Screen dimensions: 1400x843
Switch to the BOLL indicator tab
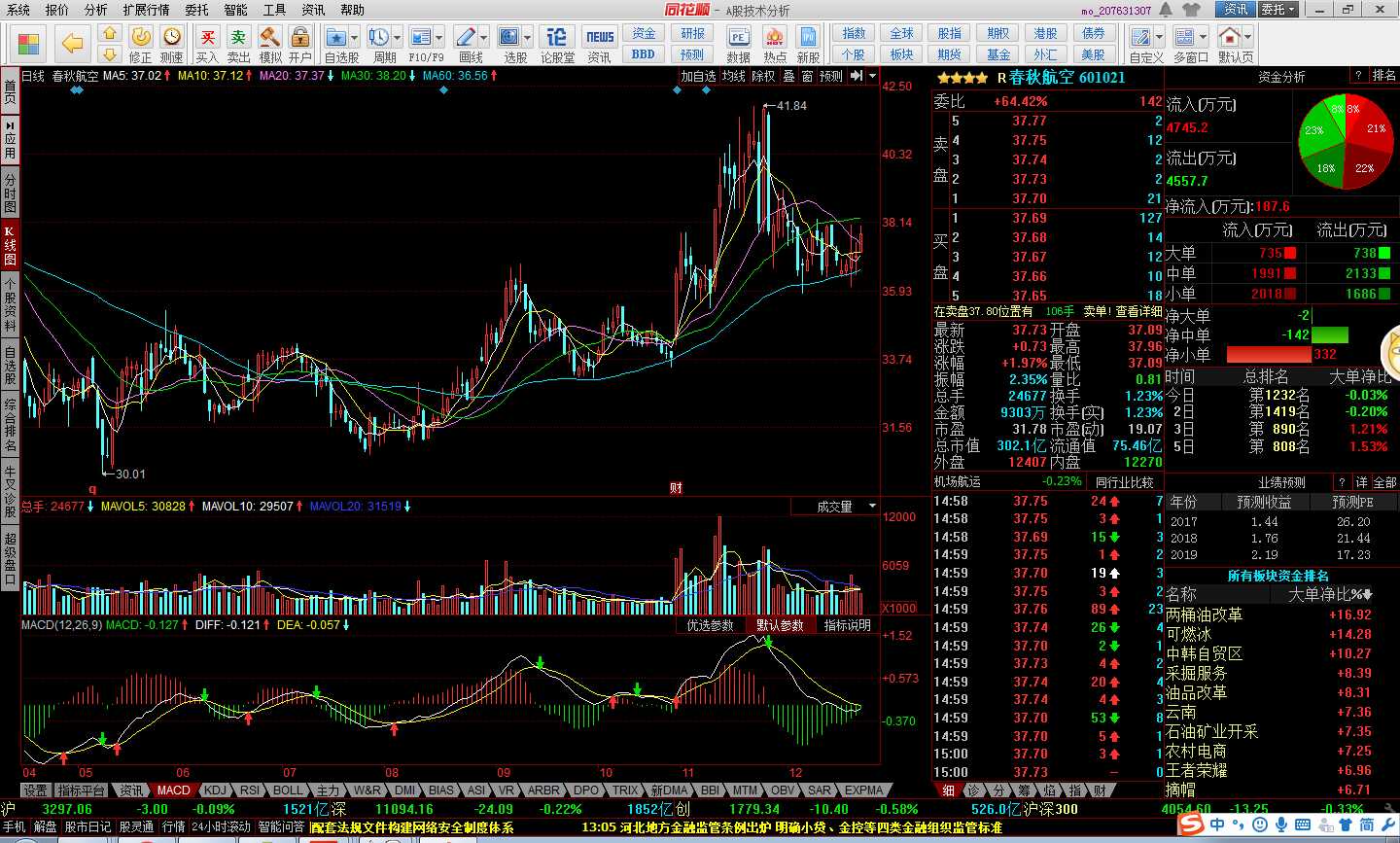[x=289, y=790]
